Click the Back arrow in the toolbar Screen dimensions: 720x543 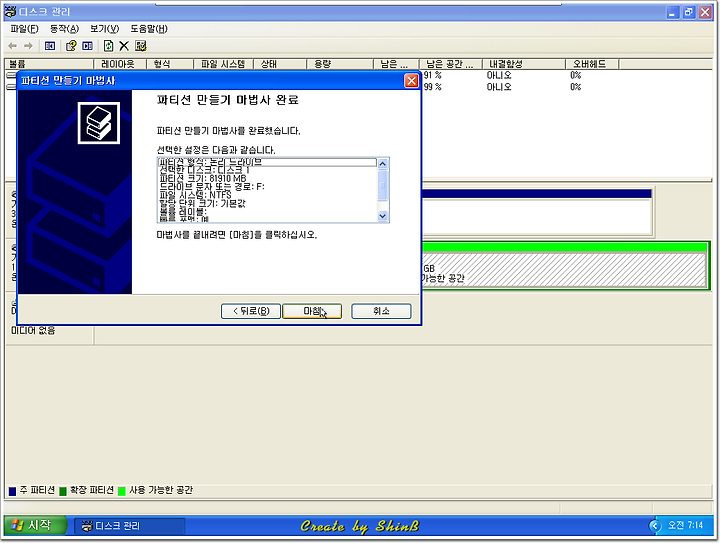[12, 46]
